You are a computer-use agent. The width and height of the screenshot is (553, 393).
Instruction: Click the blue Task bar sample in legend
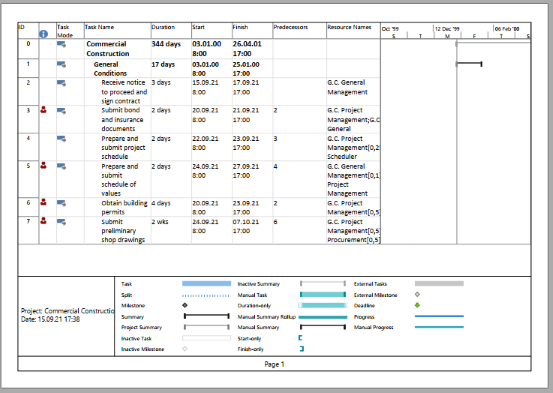coord(207,284)
